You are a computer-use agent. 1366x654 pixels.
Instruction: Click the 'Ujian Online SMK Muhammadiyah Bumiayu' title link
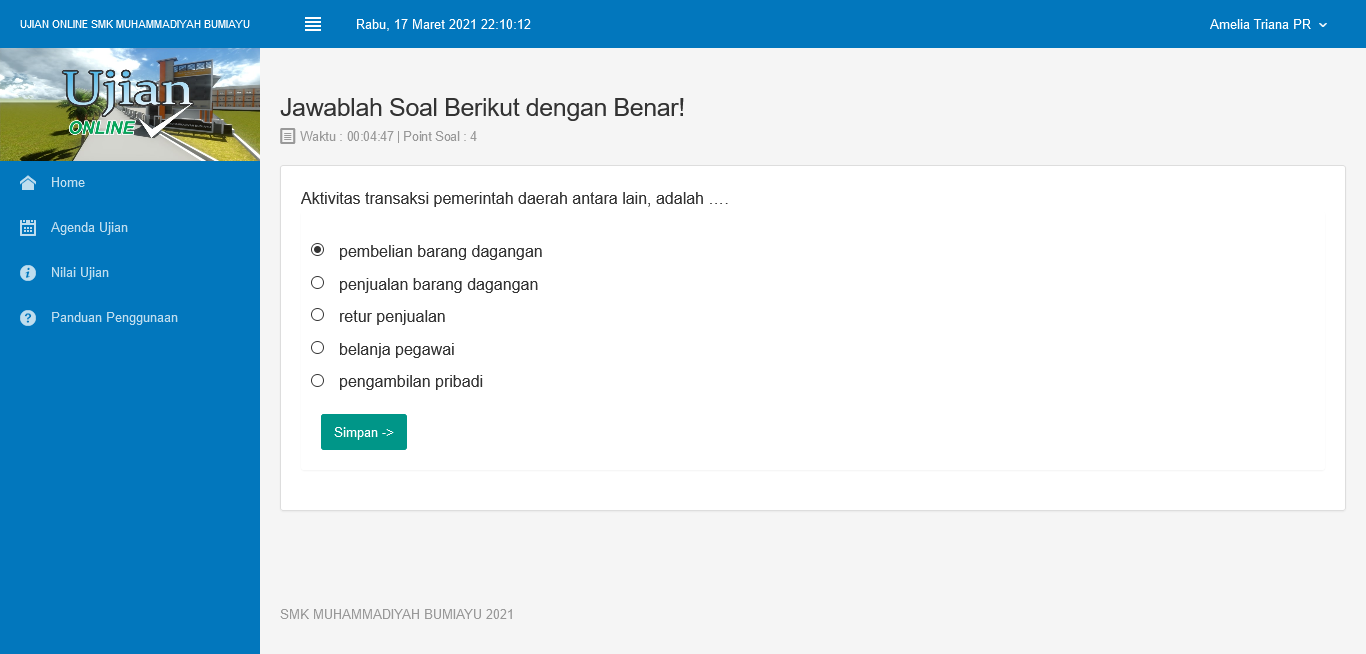(135, 24)
